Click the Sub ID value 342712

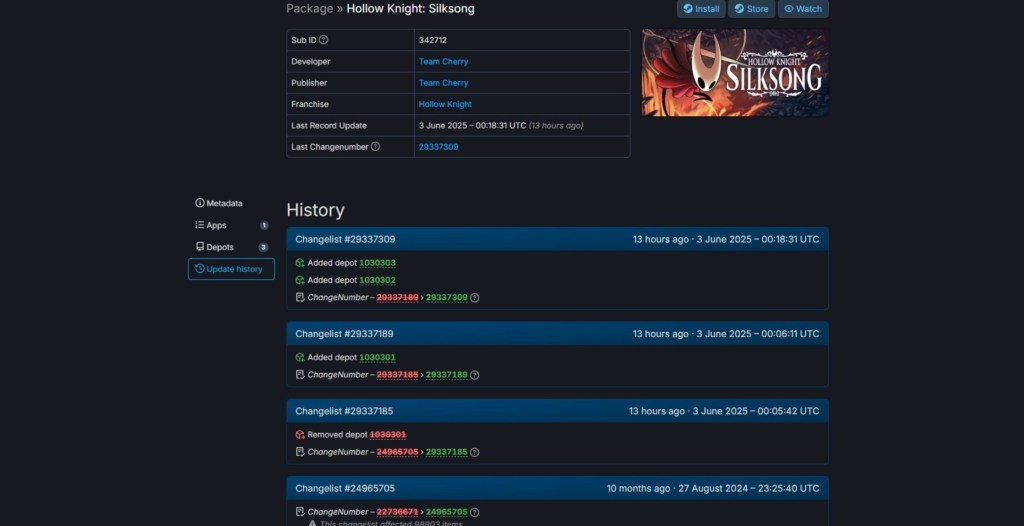coord(433,40)
